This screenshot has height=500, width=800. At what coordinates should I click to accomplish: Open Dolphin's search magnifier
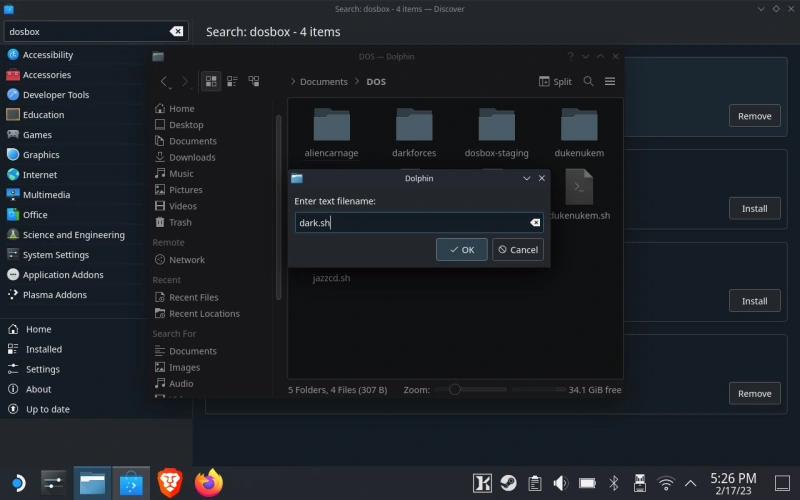(588, 82)
